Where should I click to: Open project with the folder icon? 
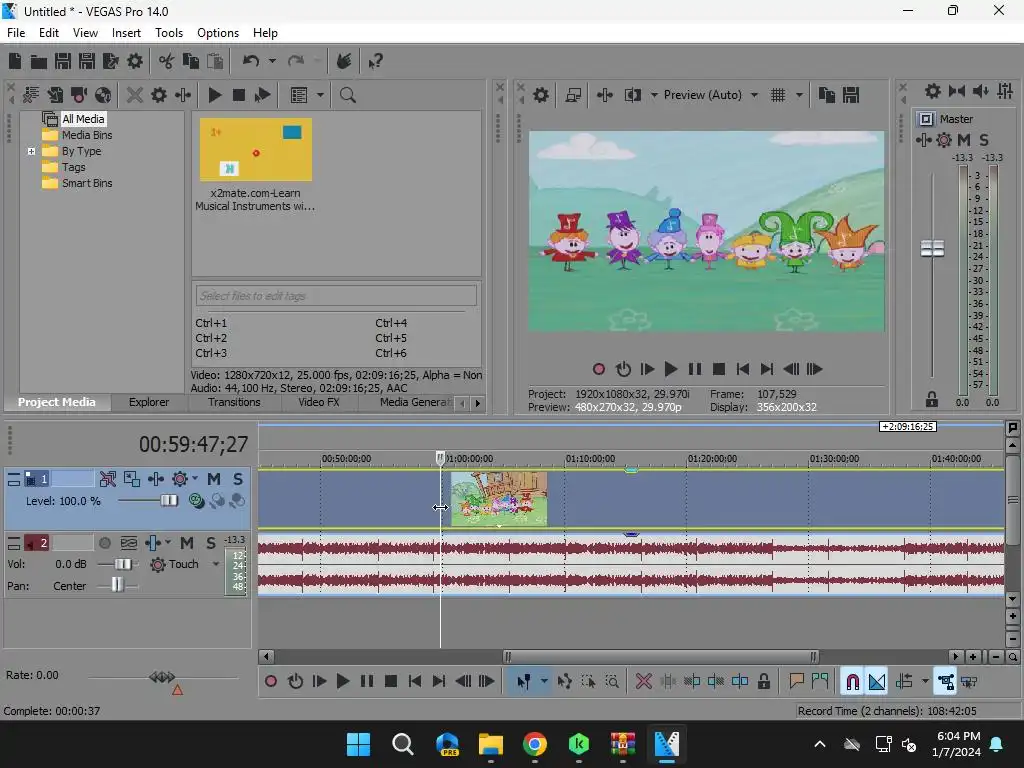click(x=39, y=61)
